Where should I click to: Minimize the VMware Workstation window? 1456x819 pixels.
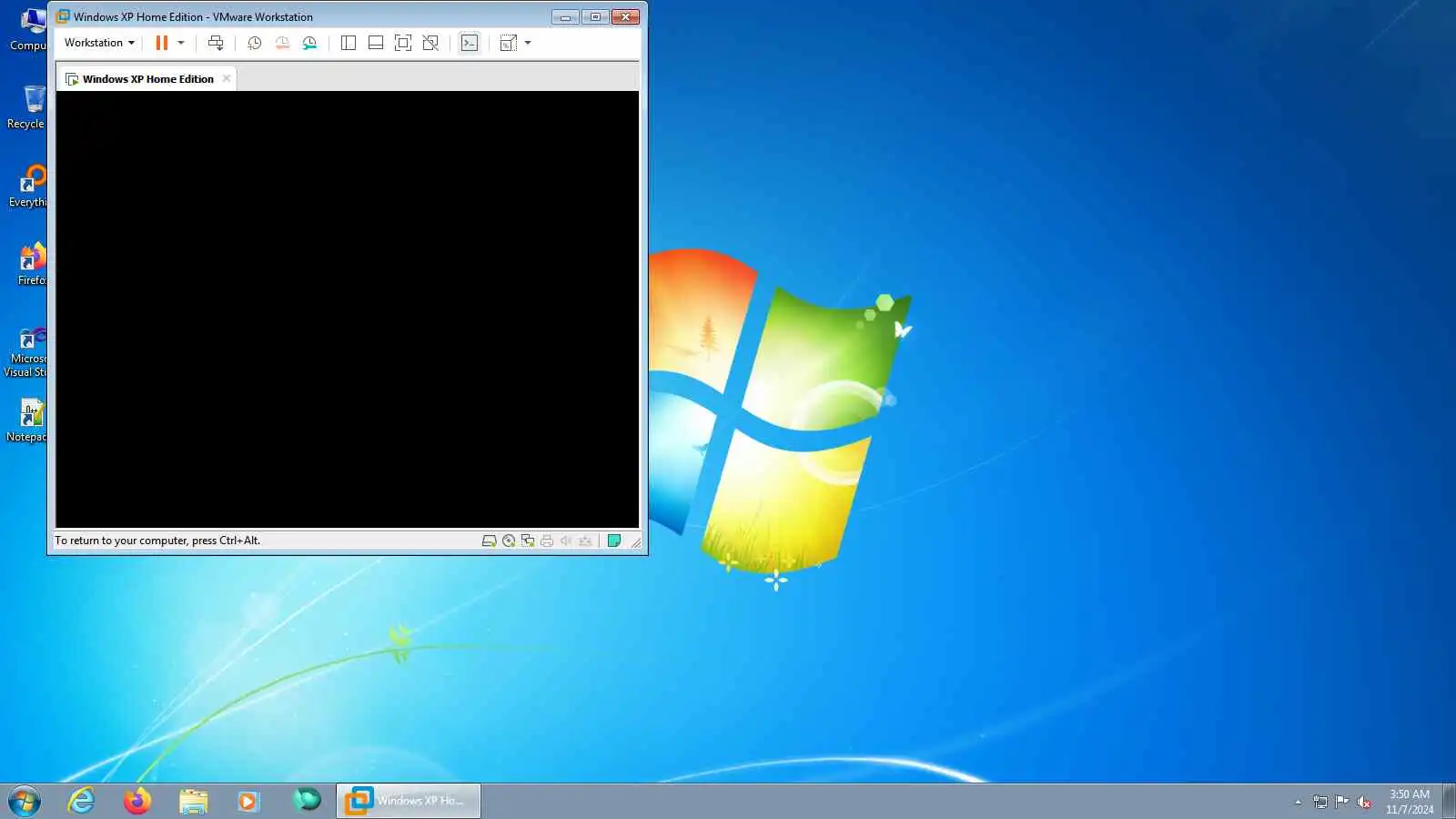[x=564, y=16]
